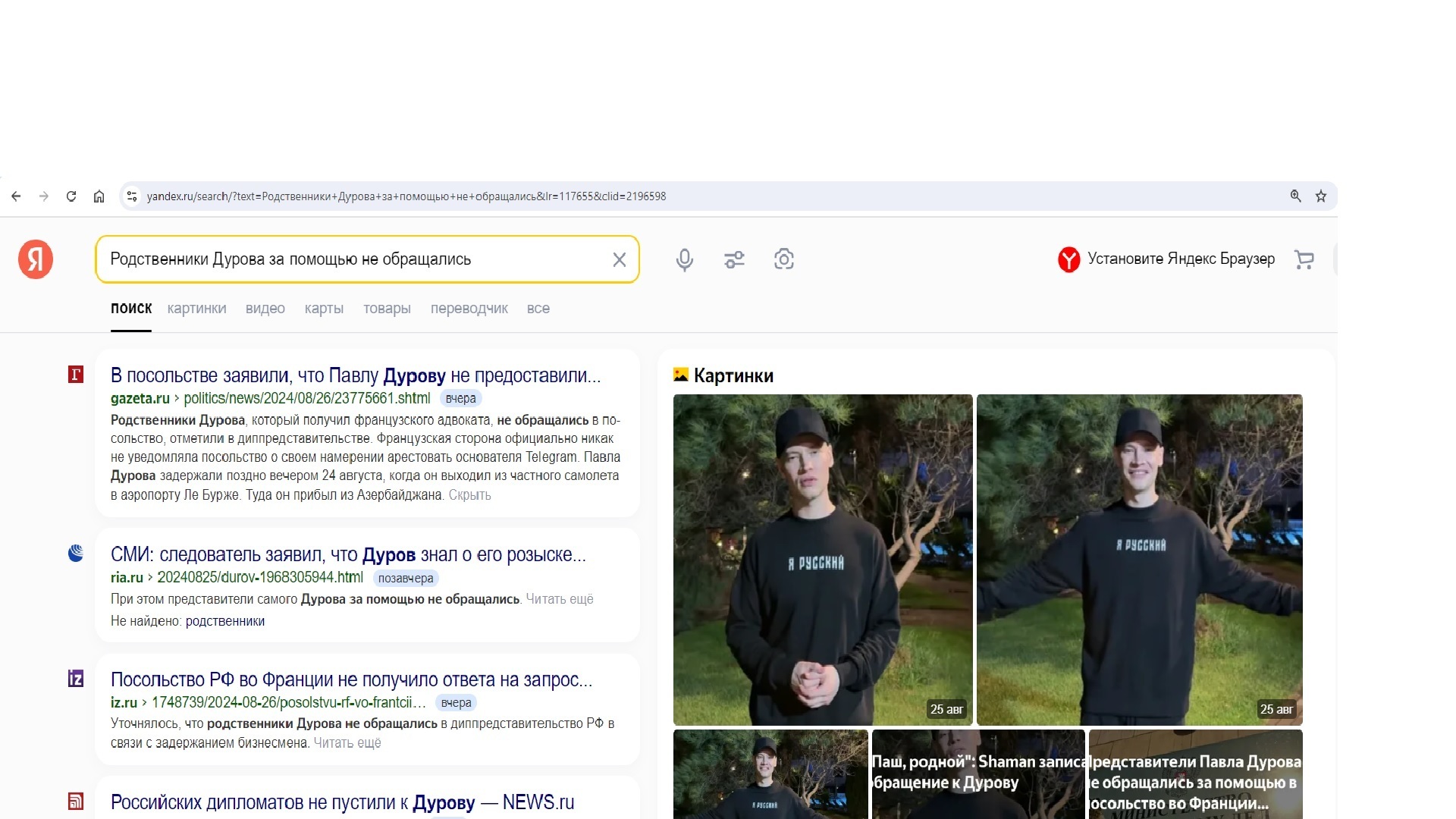Image resolution: width=1456 pixels, height=819 pixels.
Task: Open the переводчик tab
Action: click(469, 309)
